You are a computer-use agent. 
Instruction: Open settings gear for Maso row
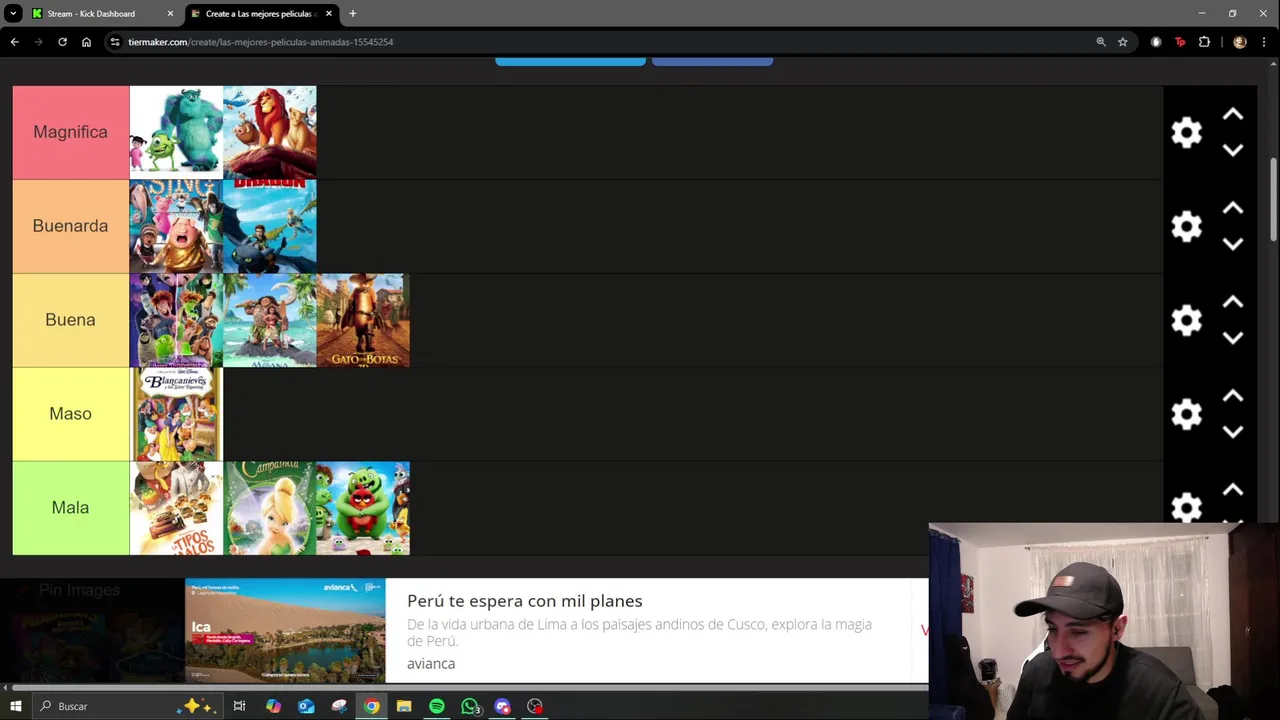(1186, 414)
